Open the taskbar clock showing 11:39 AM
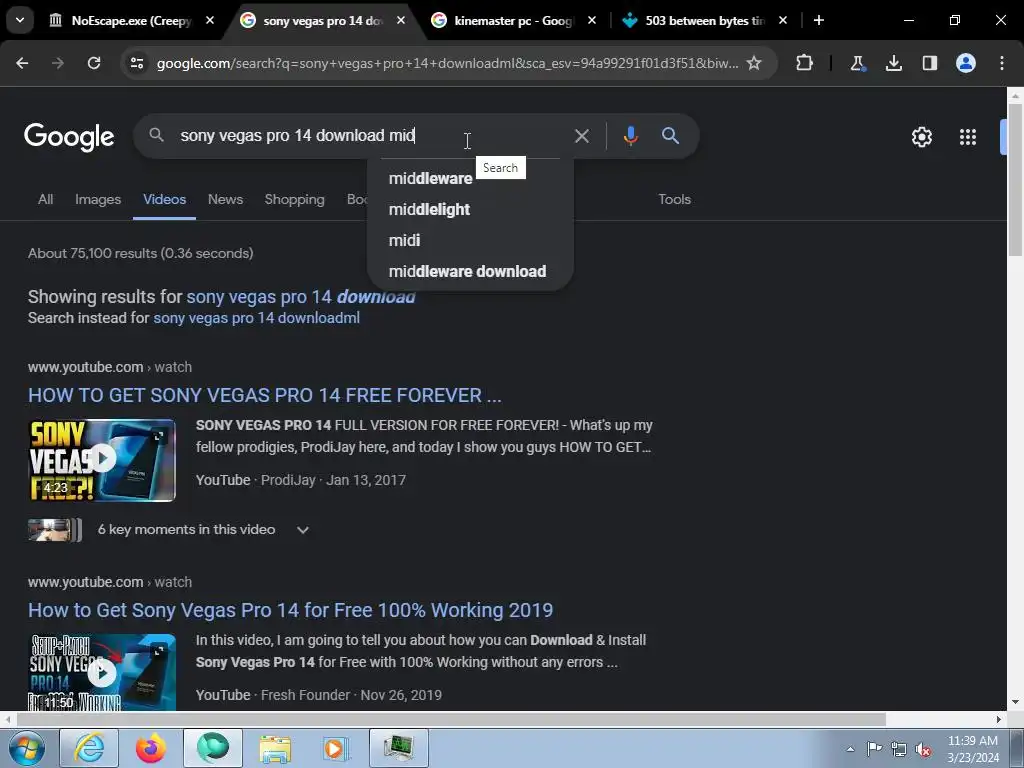This screenshot has height=768, width=1024. 973,749
